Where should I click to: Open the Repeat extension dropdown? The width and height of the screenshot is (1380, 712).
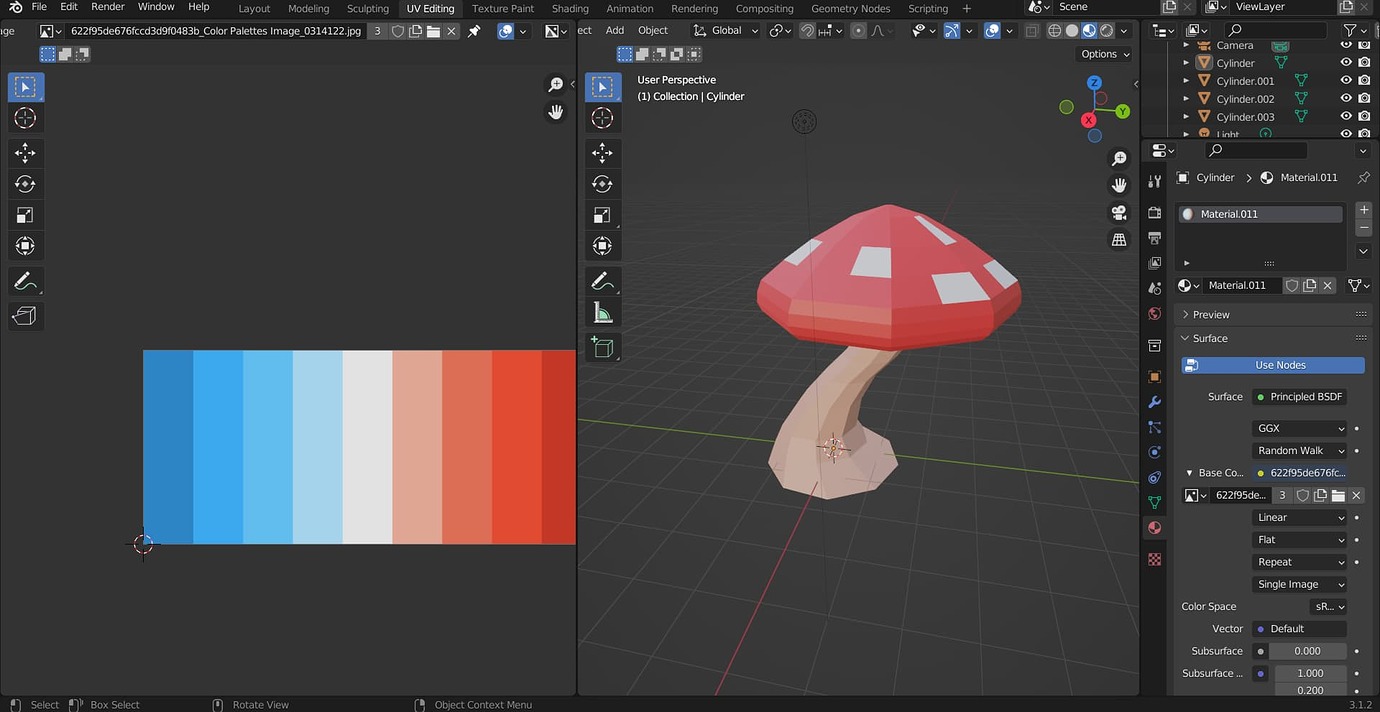(1299, 561)
